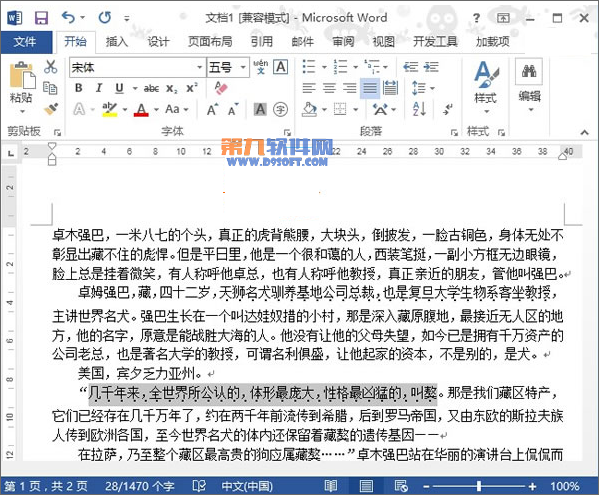Apply the enclosed character (字) icon

pos(281,110)
